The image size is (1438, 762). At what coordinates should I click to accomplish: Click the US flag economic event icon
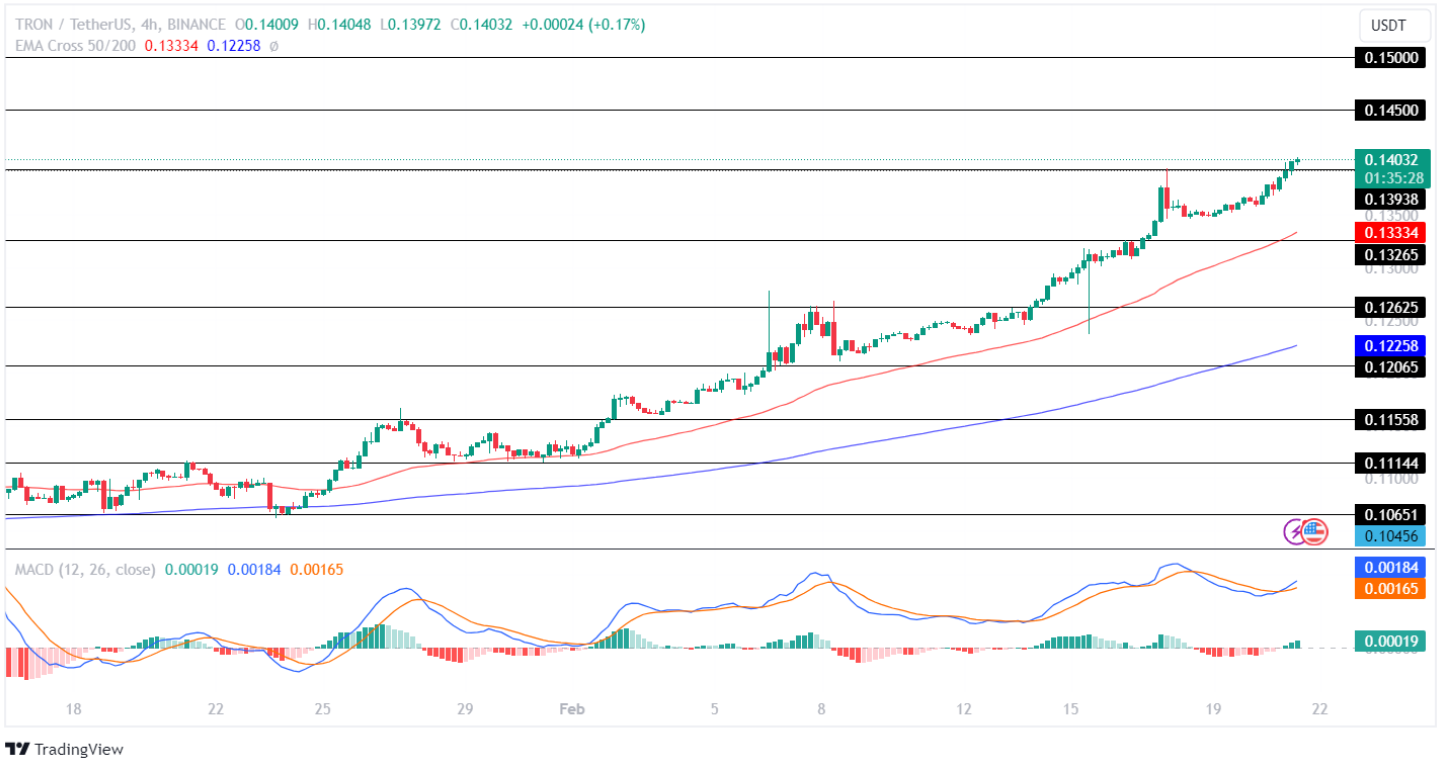[1315, 533]
